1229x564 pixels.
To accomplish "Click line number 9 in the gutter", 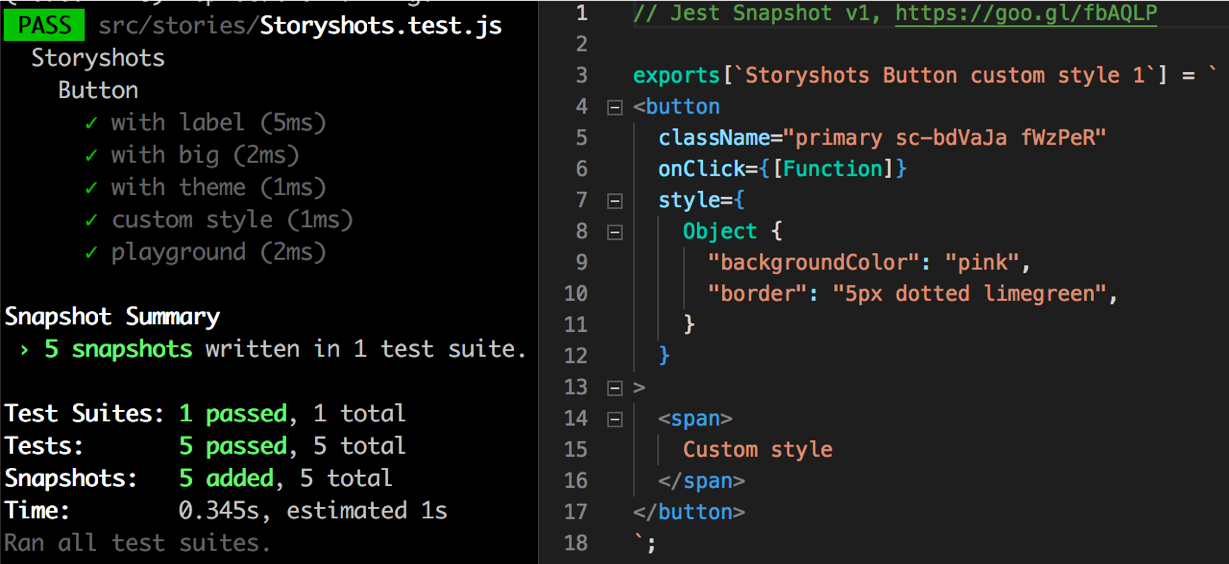I will coord(582,263).
